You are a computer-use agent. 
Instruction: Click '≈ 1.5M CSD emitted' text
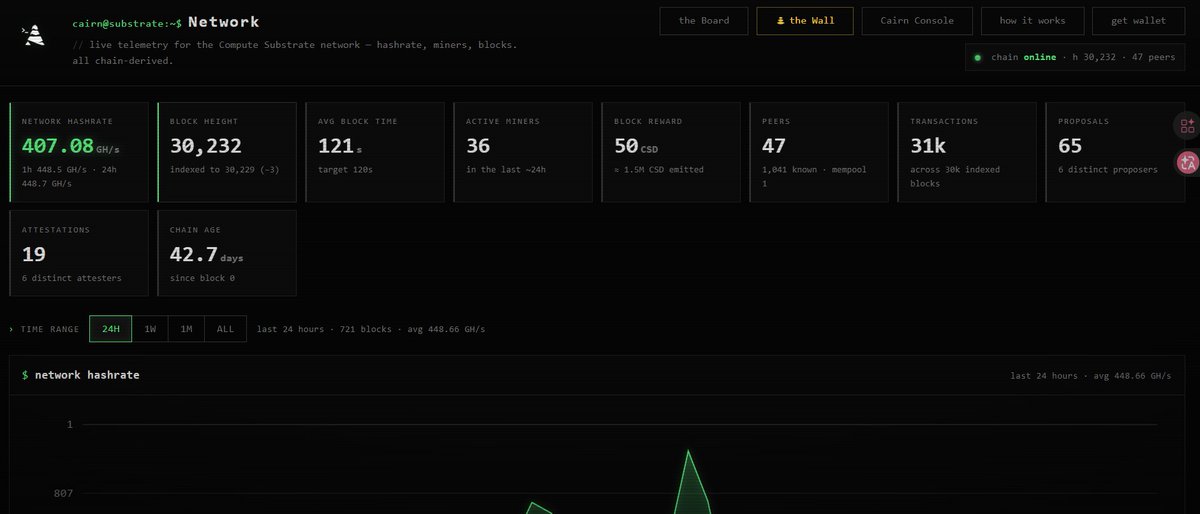pyautogui.click(x=659, y=170)
